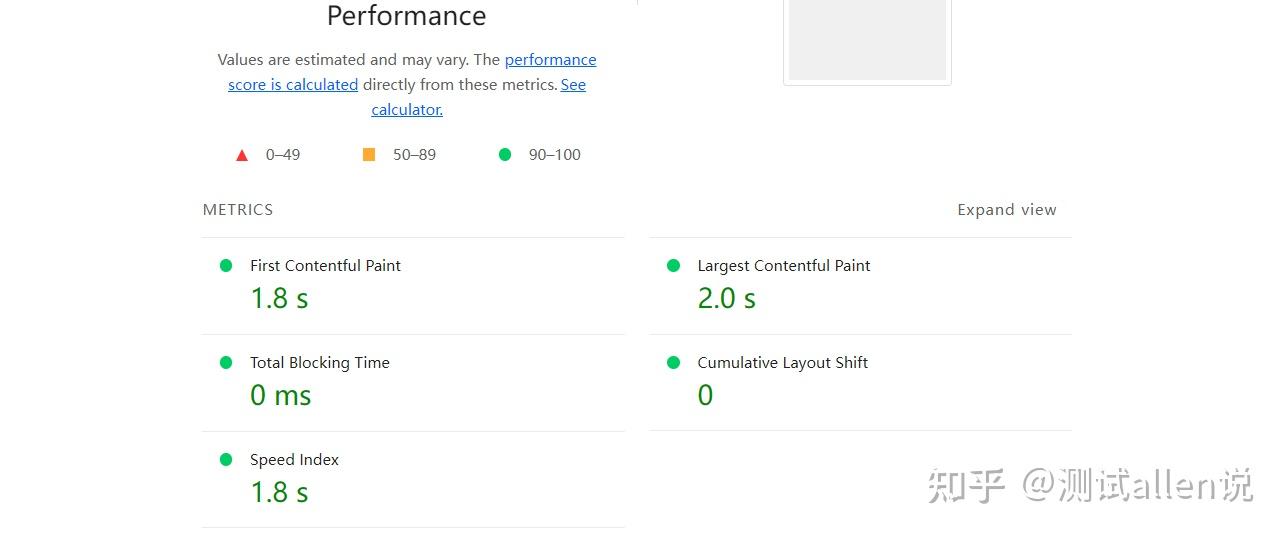
Task: Click the red triangle 0–49 legend icon
Action: (242, 155)
